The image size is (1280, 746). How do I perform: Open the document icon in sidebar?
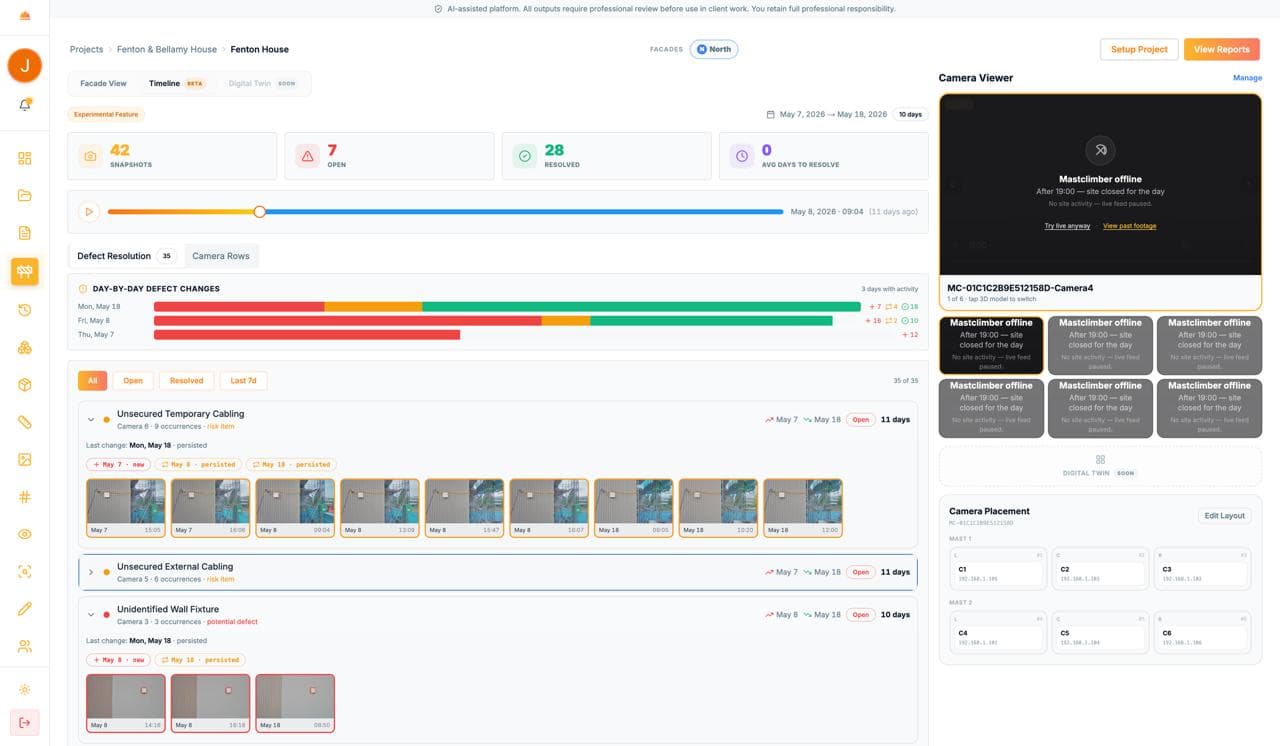25,233
